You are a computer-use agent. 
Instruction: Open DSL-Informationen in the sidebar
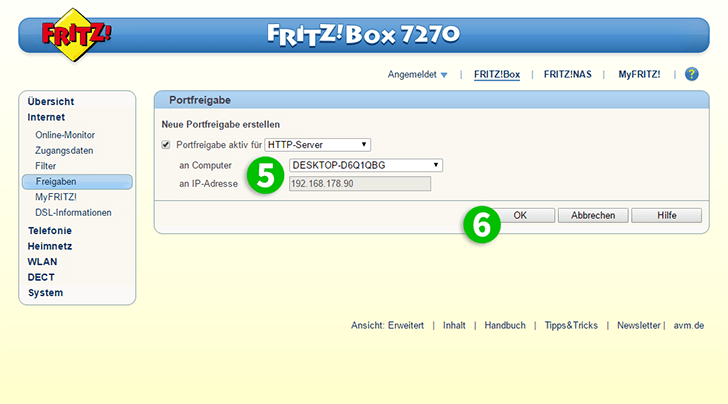[x=73, y=213]
